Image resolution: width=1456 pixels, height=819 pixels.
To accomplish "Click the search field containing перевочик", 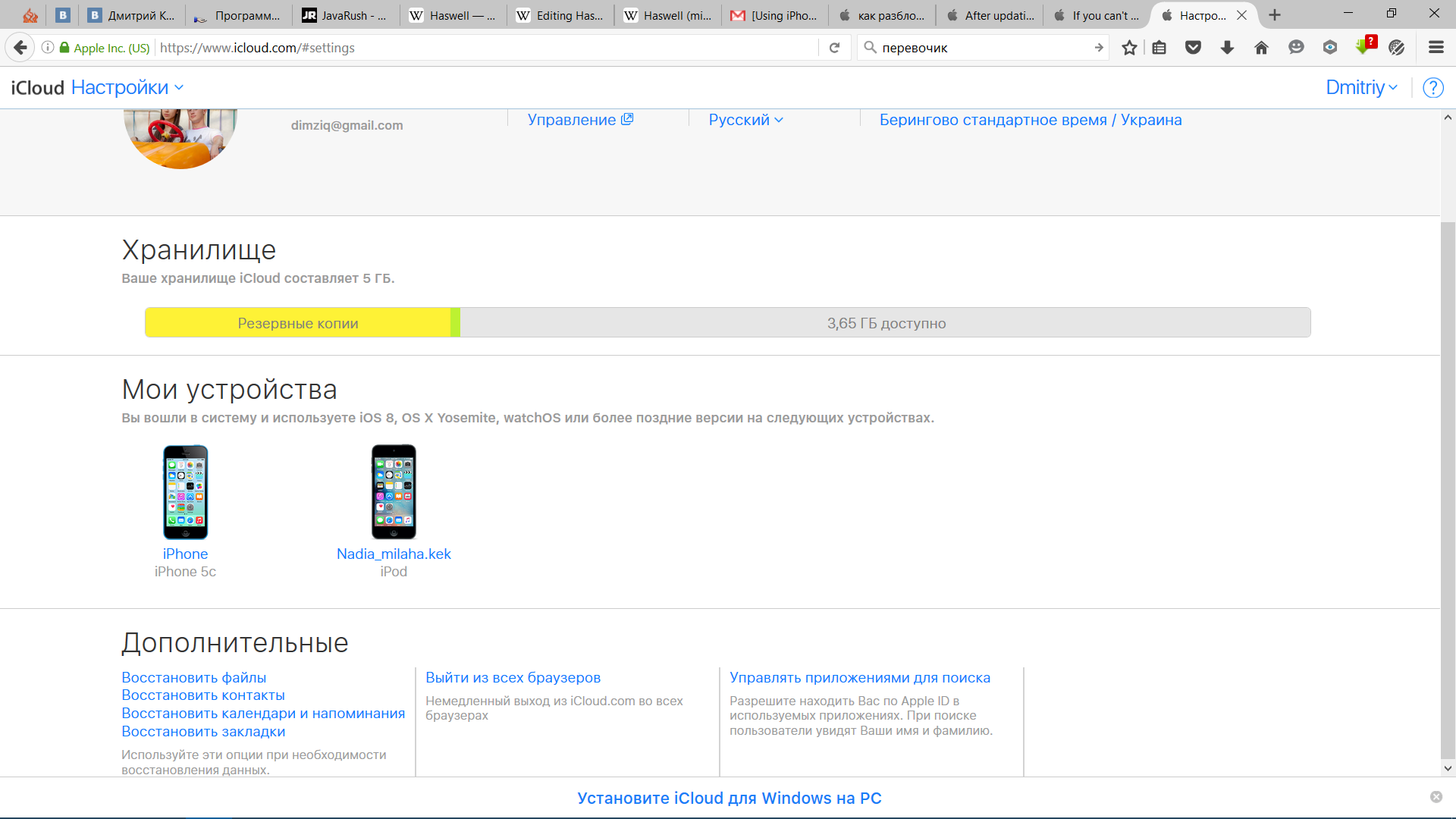I will pos(982,48).
